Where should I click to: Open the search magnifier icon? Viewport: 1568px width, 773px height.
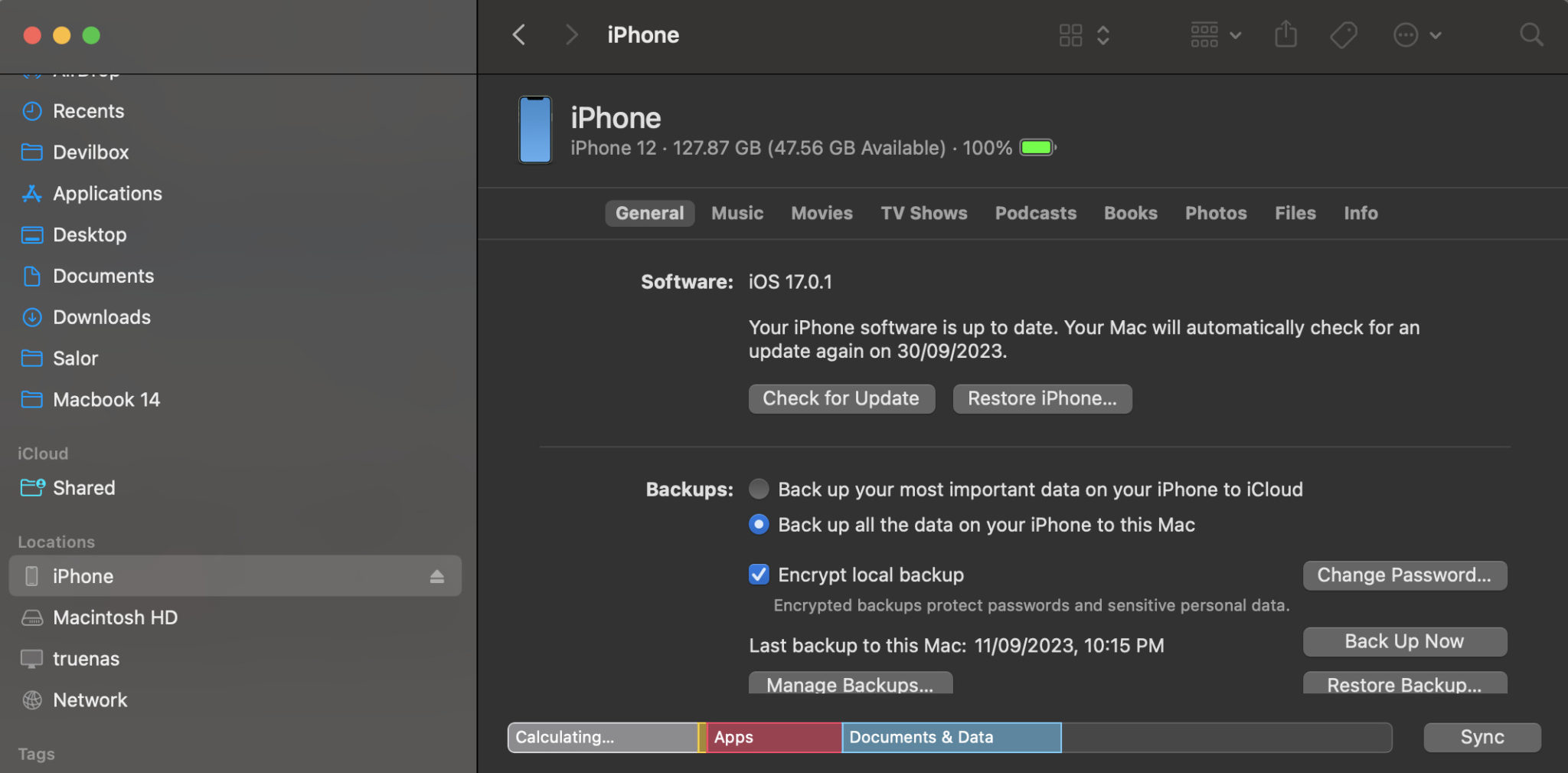[x=1530, y=35]
